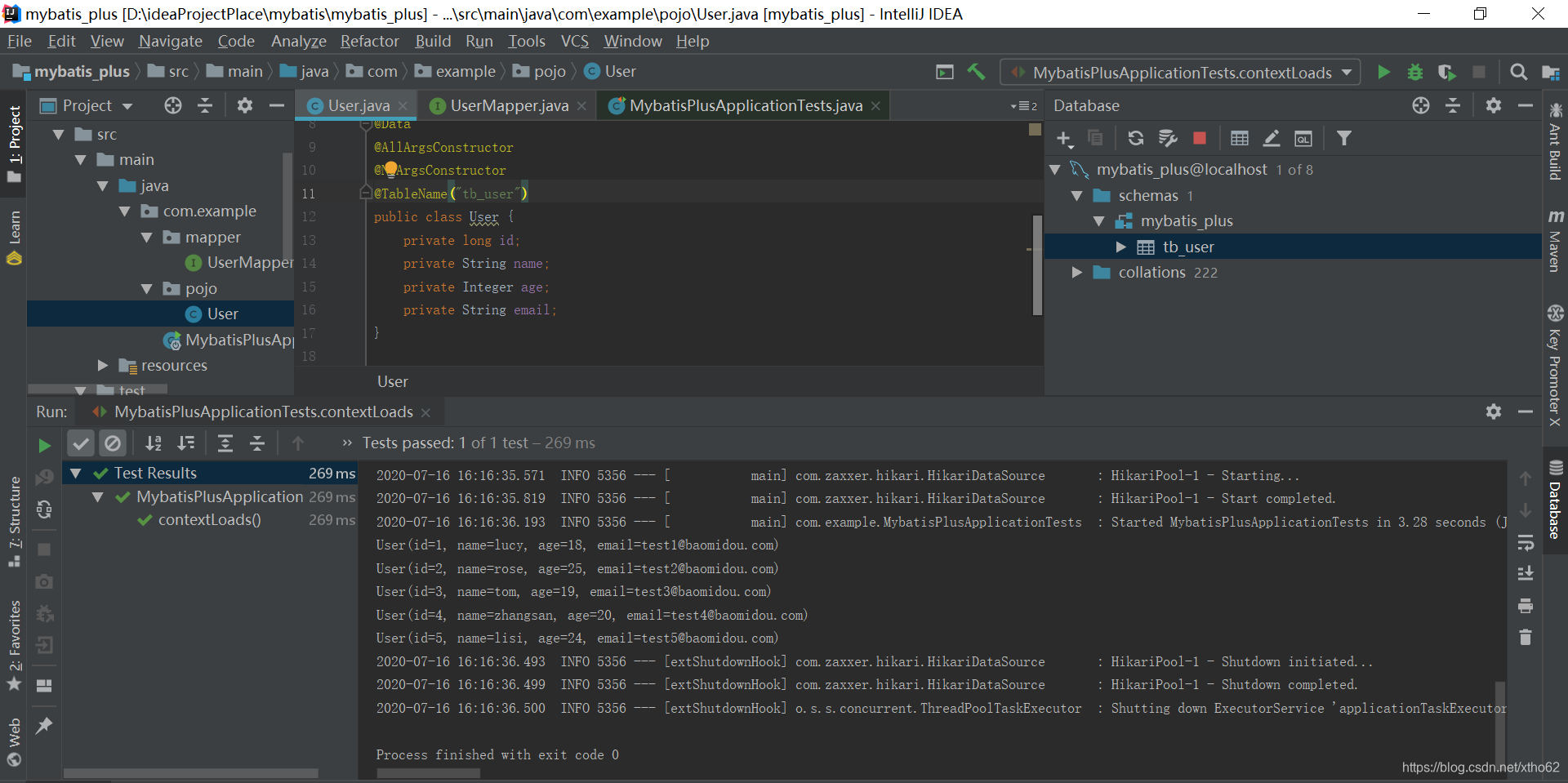Clear console output trash icon
This screenshot has height=783, width=1568.
[1525, 637]
